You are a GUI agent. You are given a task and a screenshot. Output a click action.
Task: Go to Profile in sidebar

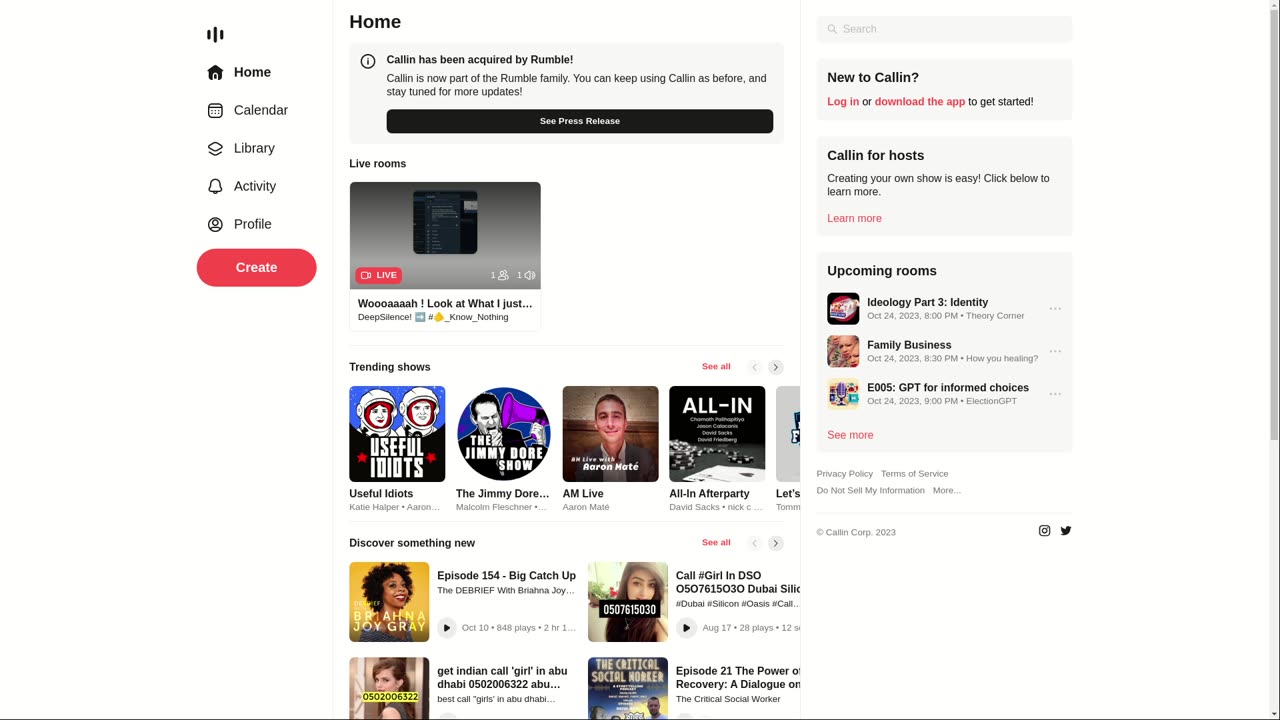tap(253, 224)
